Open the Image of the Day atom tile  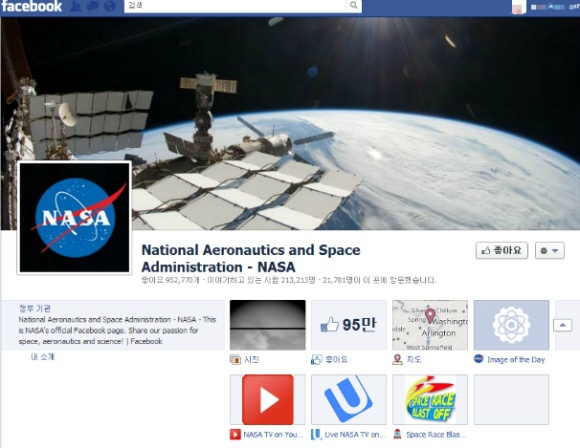pos(511,325)
